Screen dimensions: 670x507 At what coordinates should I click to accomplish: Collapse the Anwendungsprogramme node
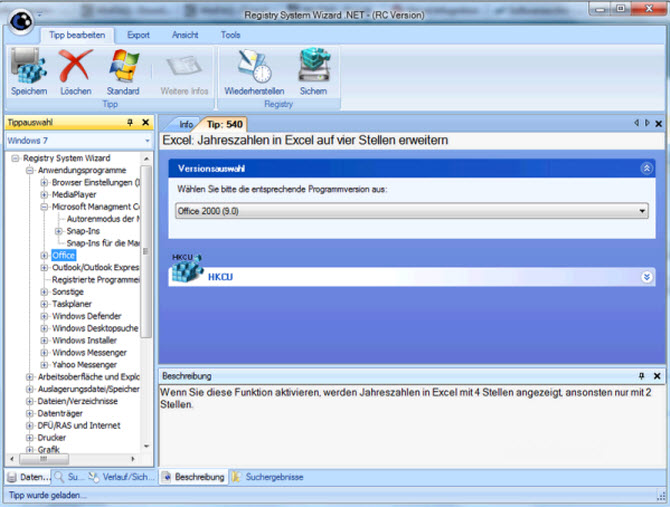pyautogui.click(x=29, y=170)
